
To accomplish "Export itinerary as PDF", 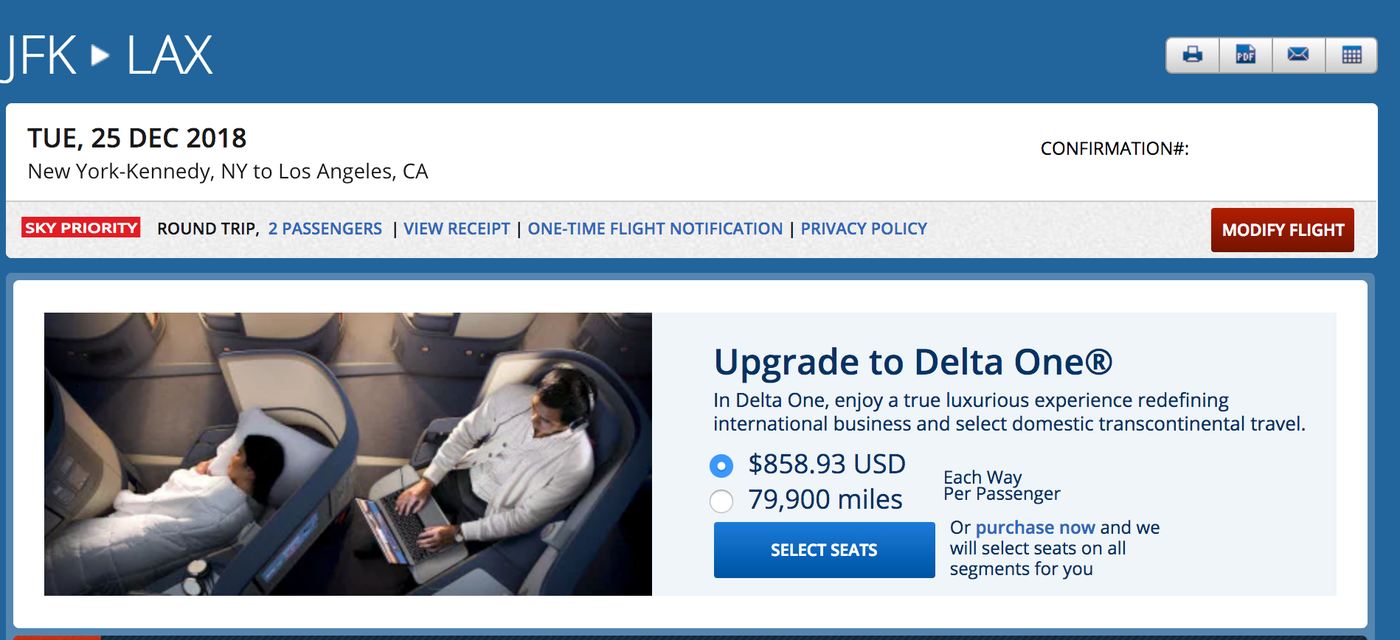I will (x=1245, y=55).
